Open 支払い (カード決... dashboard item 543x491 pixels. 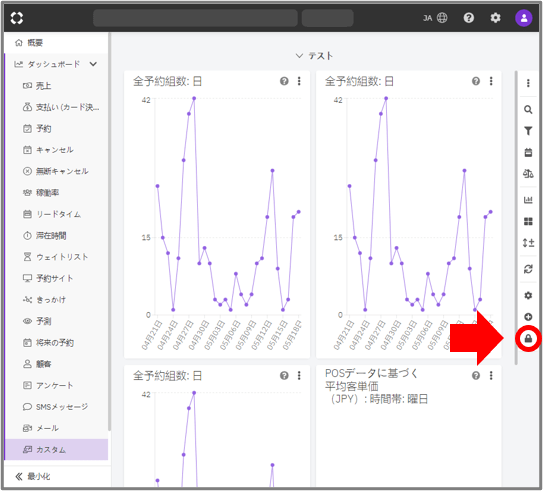pos(56,107)
